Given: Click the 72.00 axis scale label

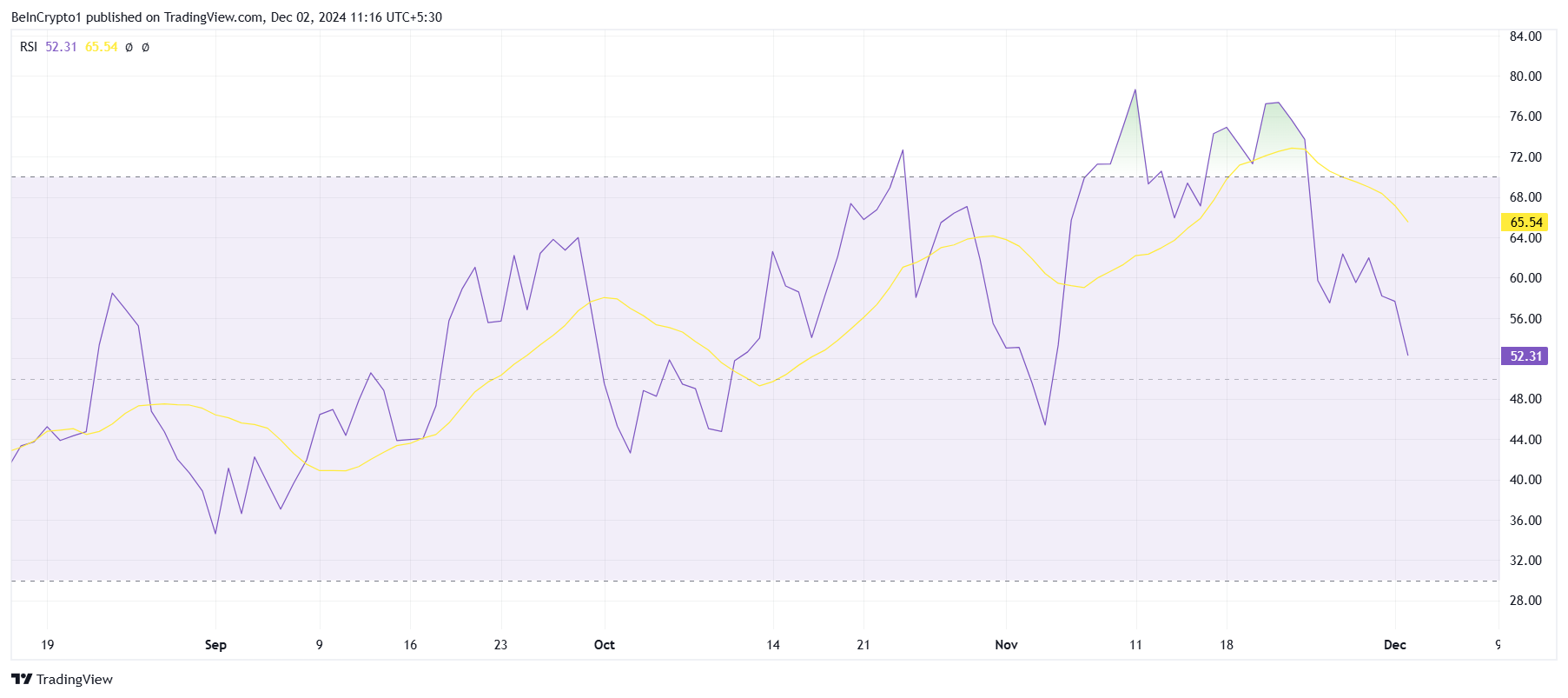Looking at the screenshot, I should pyautogui.click(x=1525, y=157).
